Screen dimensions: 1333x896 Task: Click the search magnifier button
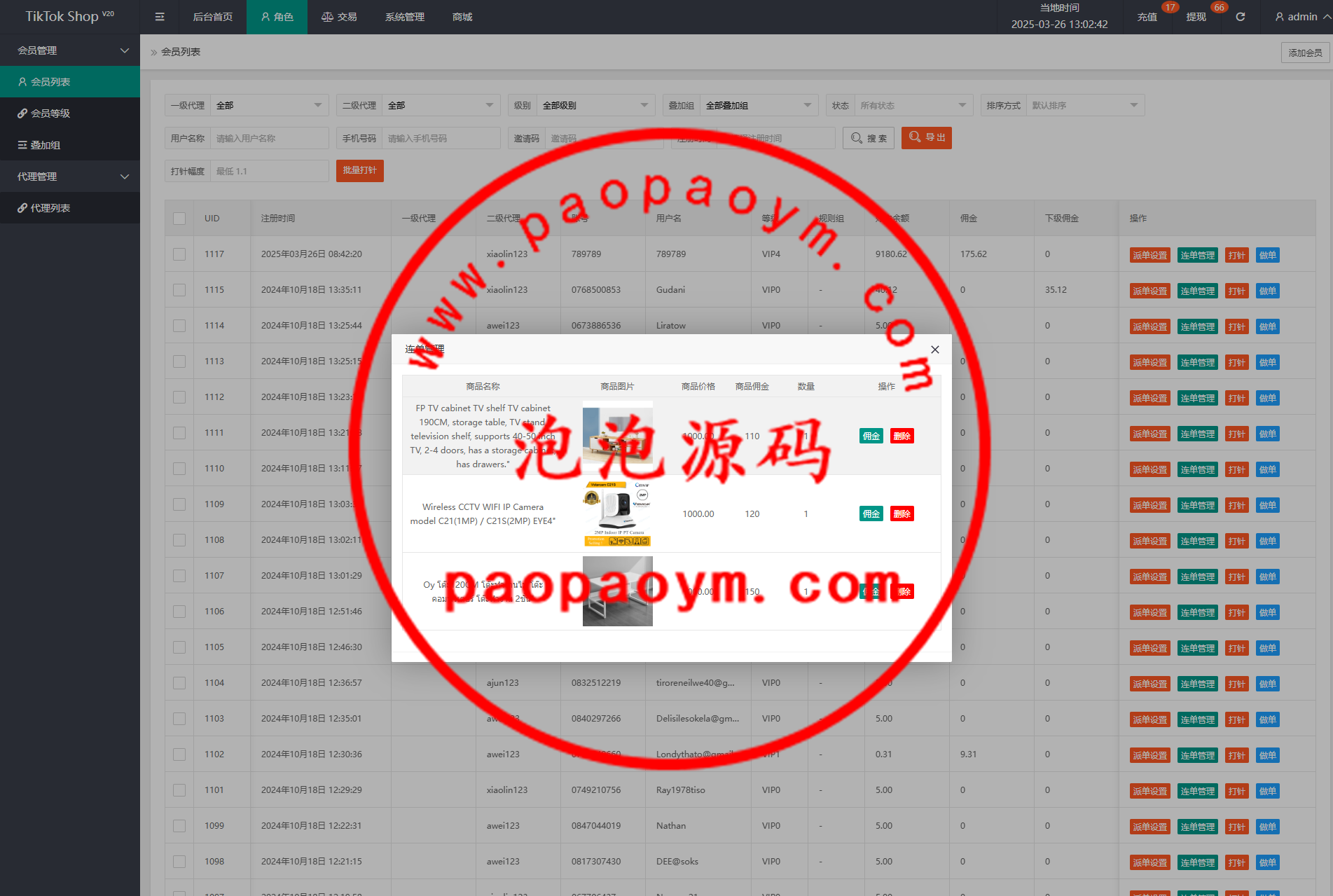pyautogui.click(x=869, y=138)
